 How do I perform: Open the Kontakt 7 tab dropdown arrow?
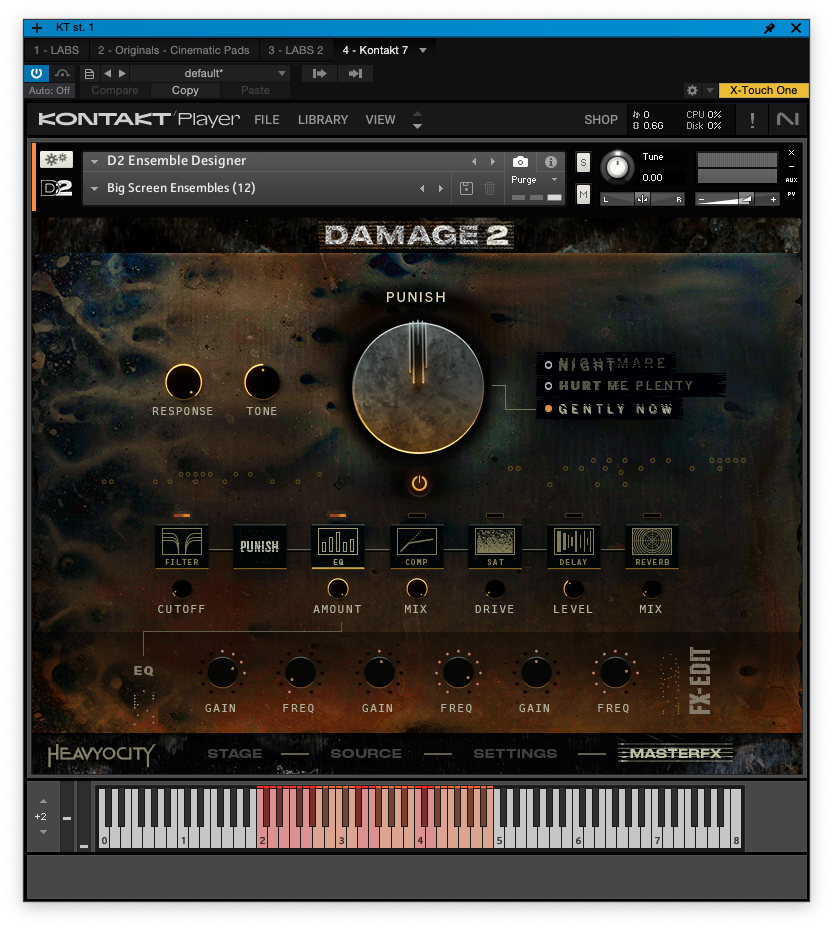click(423, 50)
